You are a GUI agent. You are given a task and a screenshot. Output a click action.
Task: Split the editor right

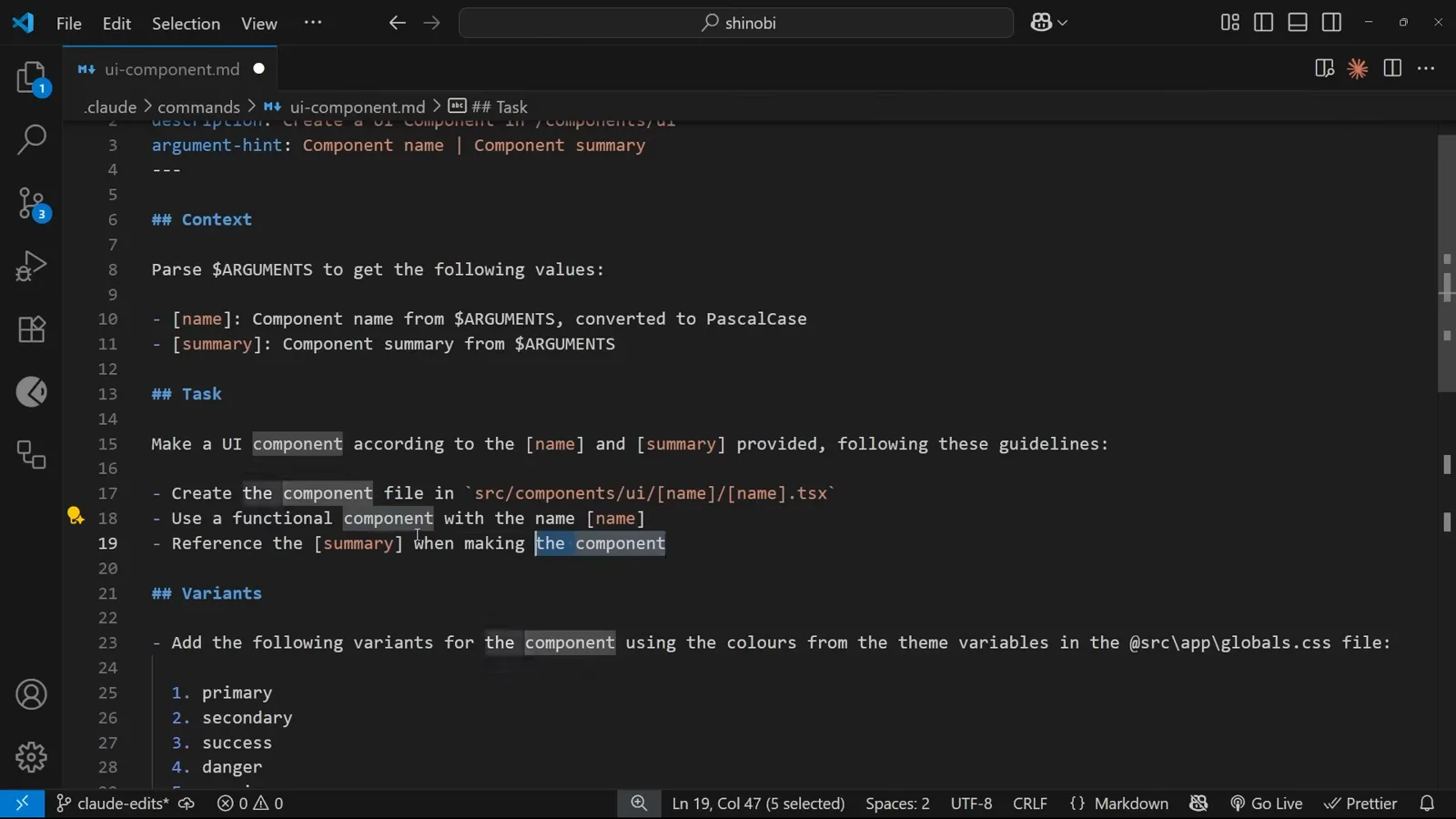click(x=1392, y=69)
